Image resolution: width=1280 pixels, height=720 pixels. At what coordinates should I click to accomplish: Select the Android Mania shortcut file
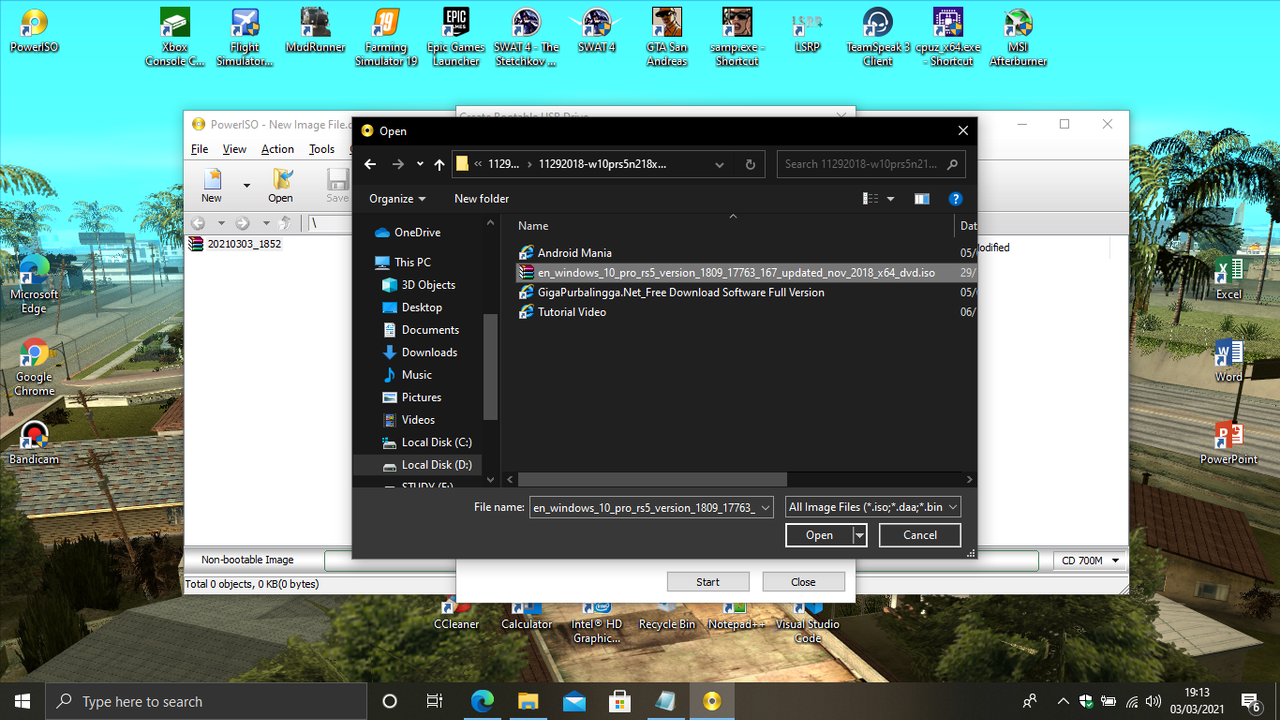pos(575,253)
